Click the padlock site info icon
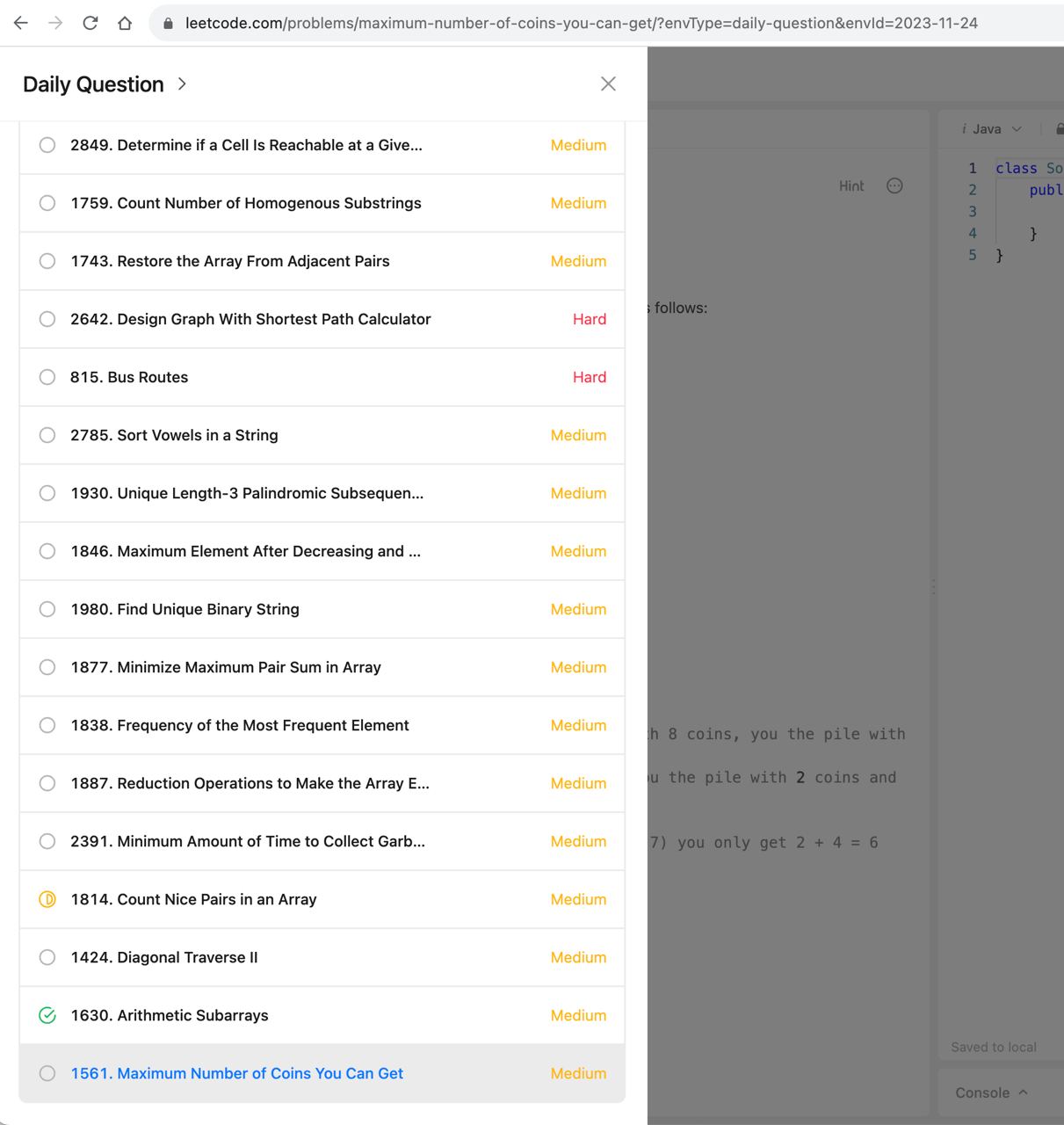The height and width of the screenshot is (1125, 1064). click(168, 24)
